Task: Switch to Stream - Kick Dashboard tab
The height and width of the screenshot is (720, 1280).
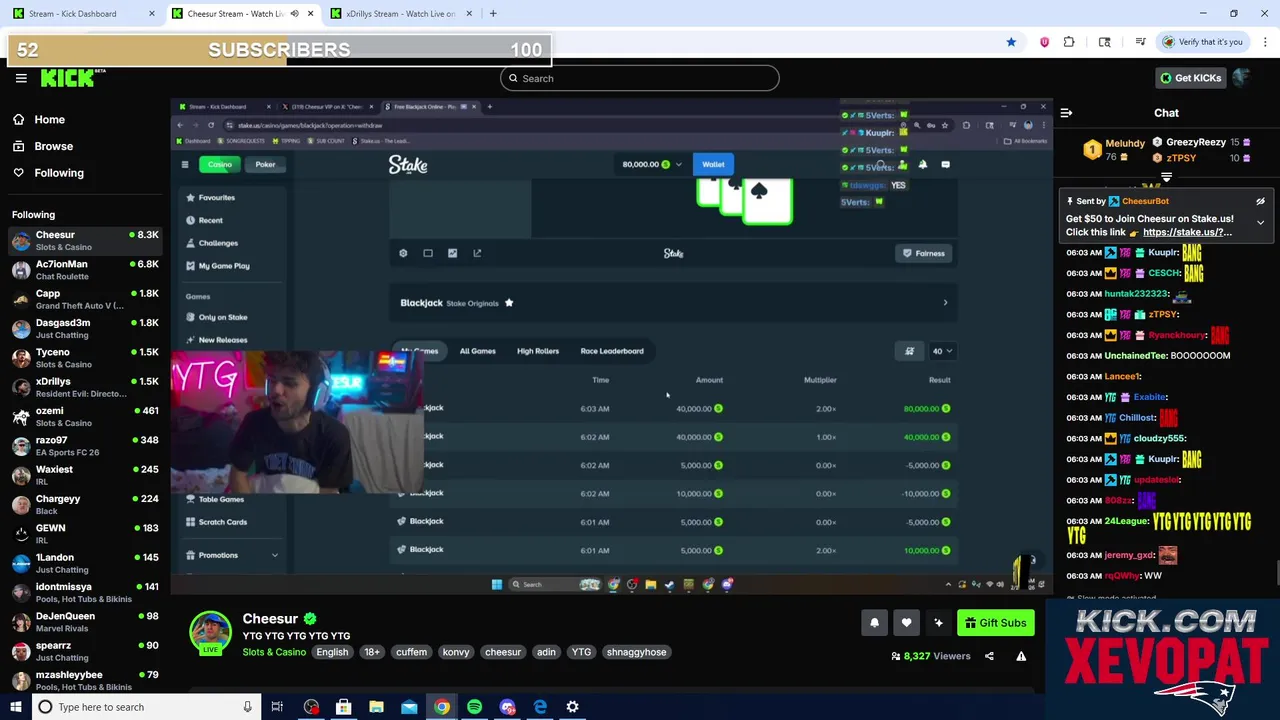Action: coord(83,13)
